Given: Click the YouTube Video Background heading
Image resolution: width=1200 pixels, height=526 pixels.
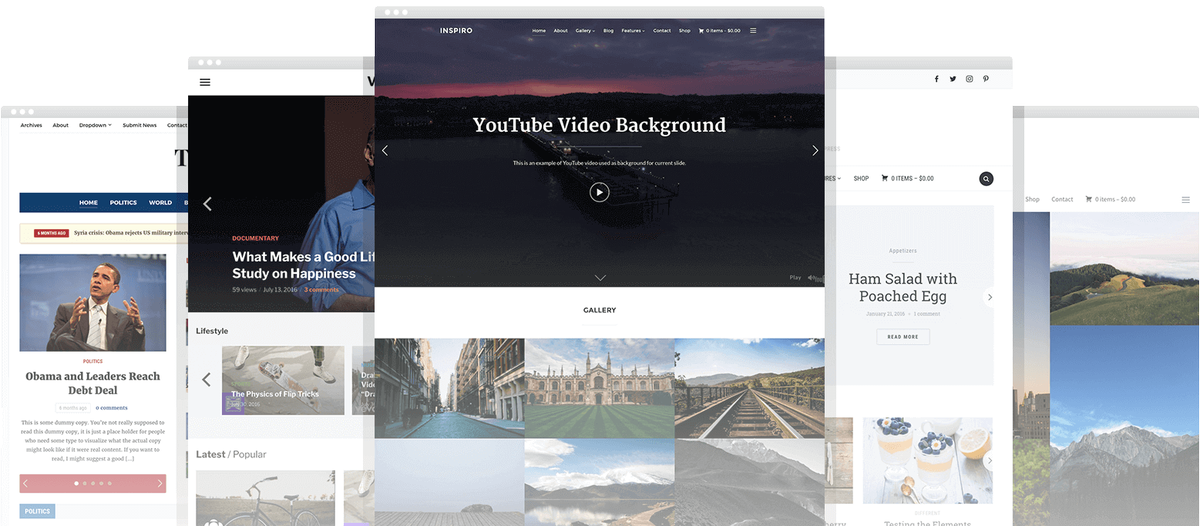Looking at the screenshot, I should 599,125.
